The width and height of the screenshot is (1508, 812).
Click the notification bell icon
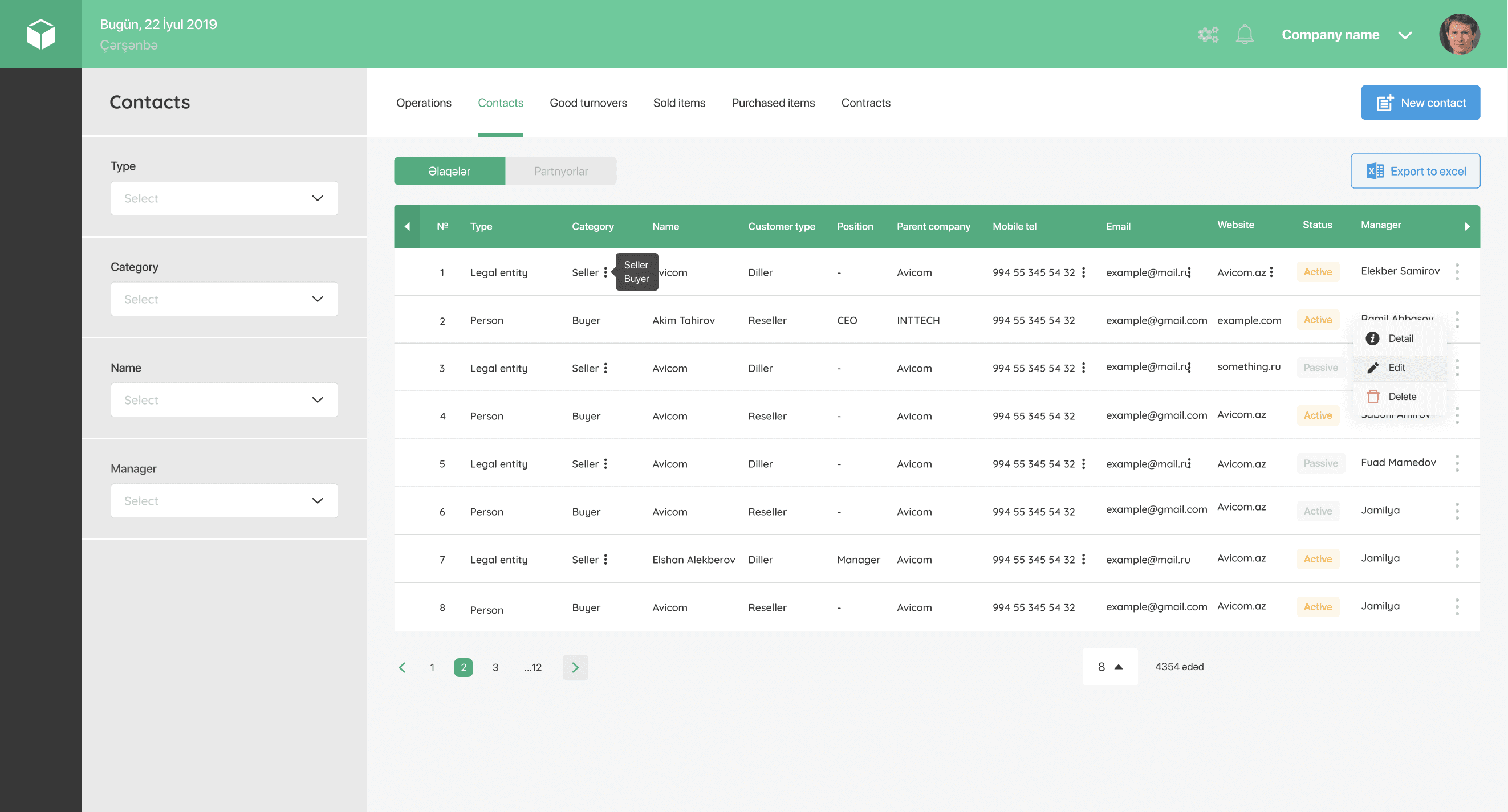coord(1247,34)
